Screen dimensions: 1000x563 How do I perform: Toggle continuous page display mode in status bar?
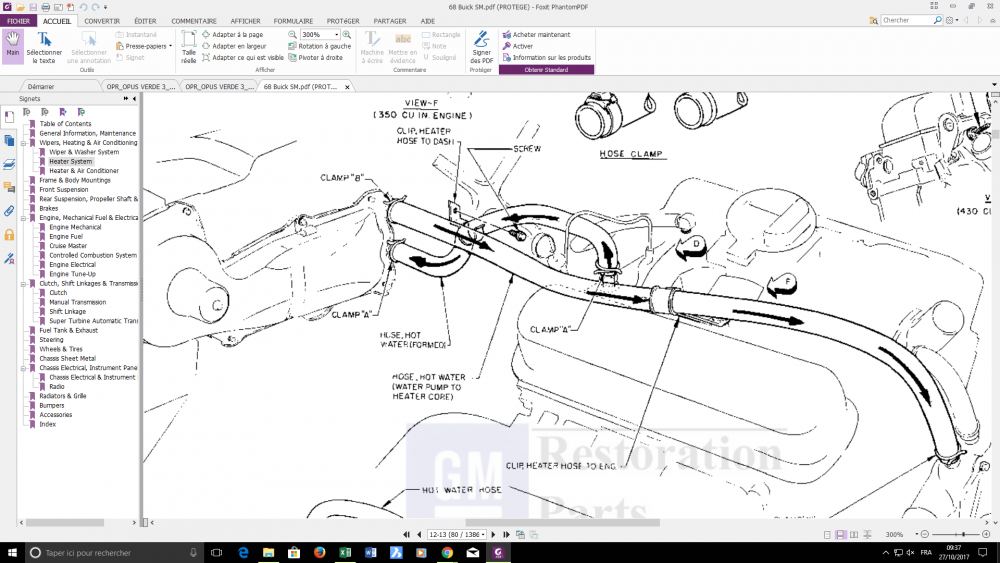point(840,535)
